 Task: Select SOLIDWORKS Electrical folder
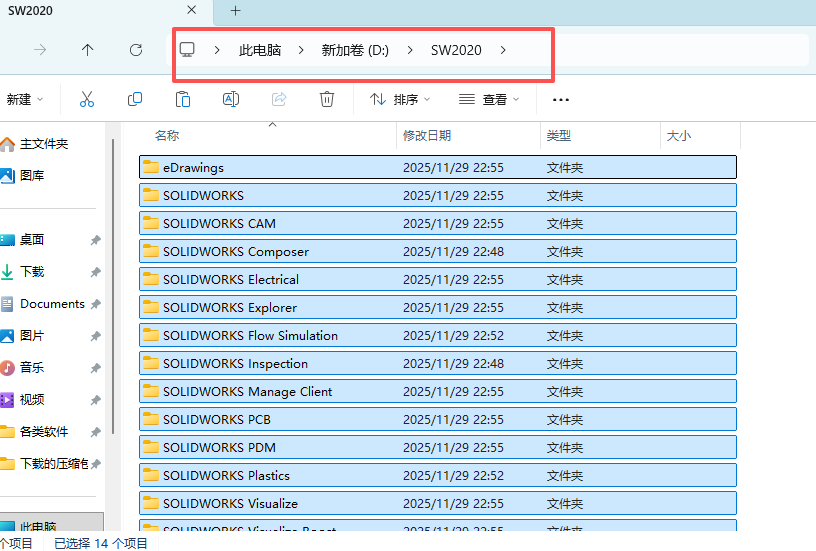point(438,279)
